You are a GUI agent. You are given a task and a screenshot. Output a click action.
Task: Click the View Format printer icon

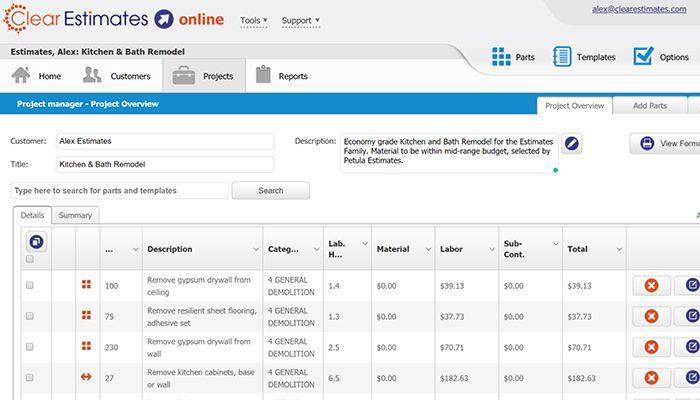tap(647, 143)
